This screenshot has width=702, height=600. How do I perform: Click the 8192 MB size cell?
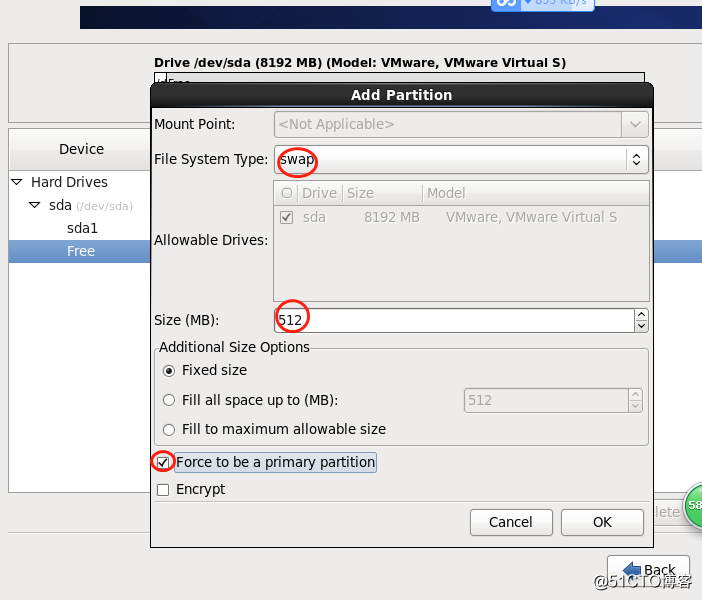(392, 218)
